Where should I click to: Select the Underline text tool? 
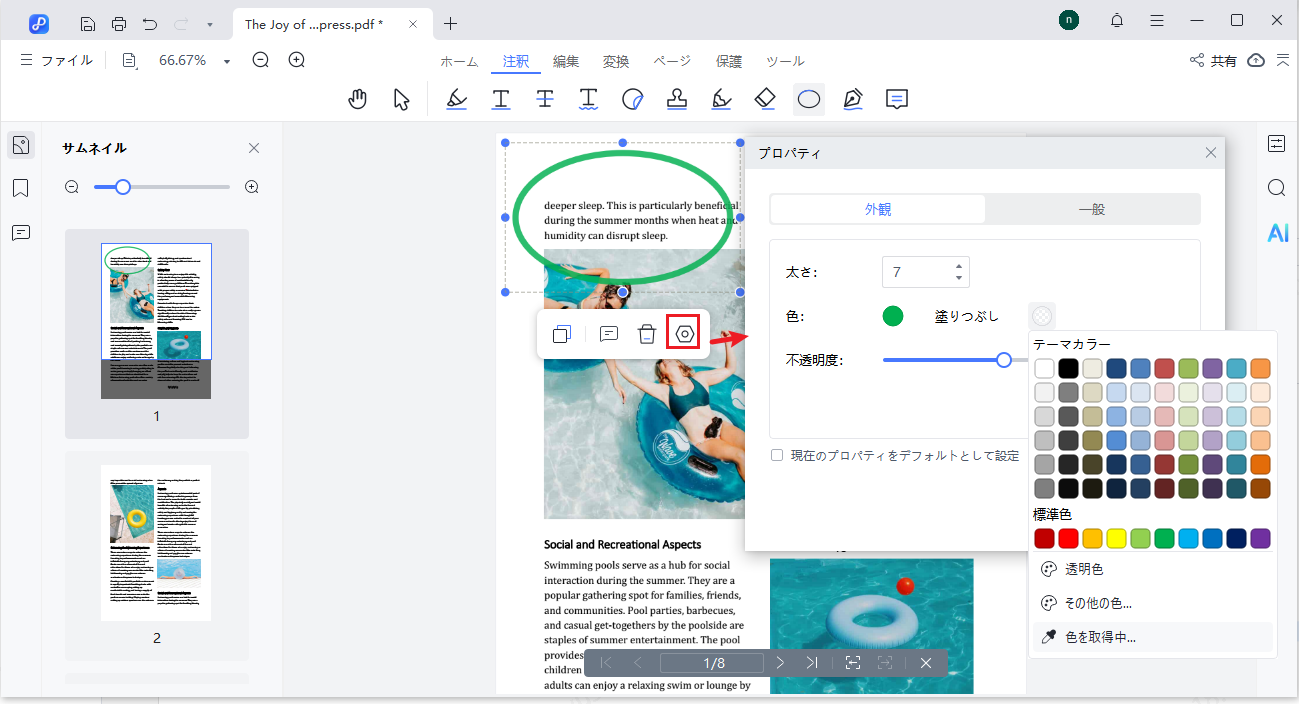click(x=501, y=99)
